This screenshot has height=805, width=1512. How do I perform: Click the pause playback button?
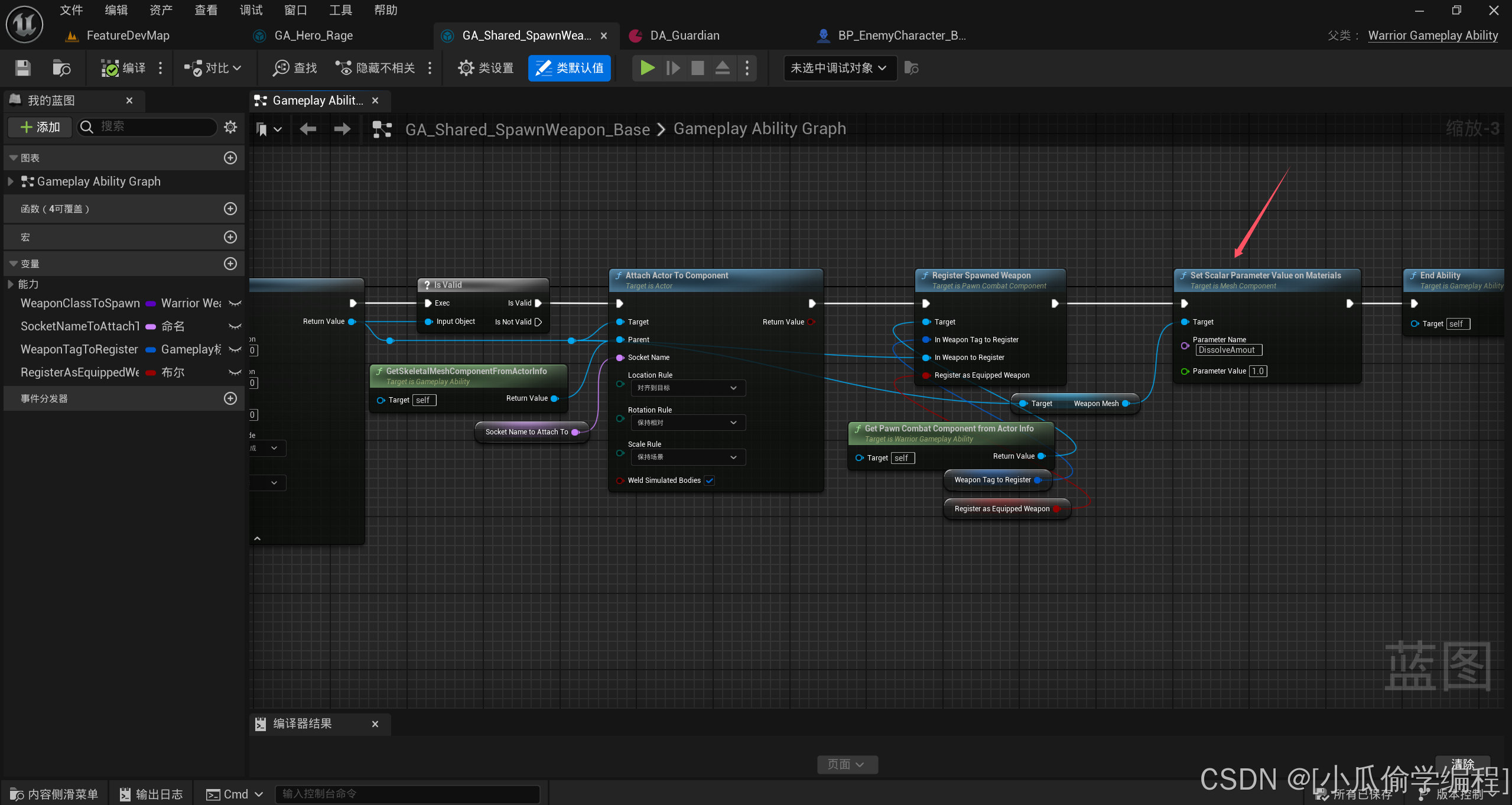pos(672,68)
